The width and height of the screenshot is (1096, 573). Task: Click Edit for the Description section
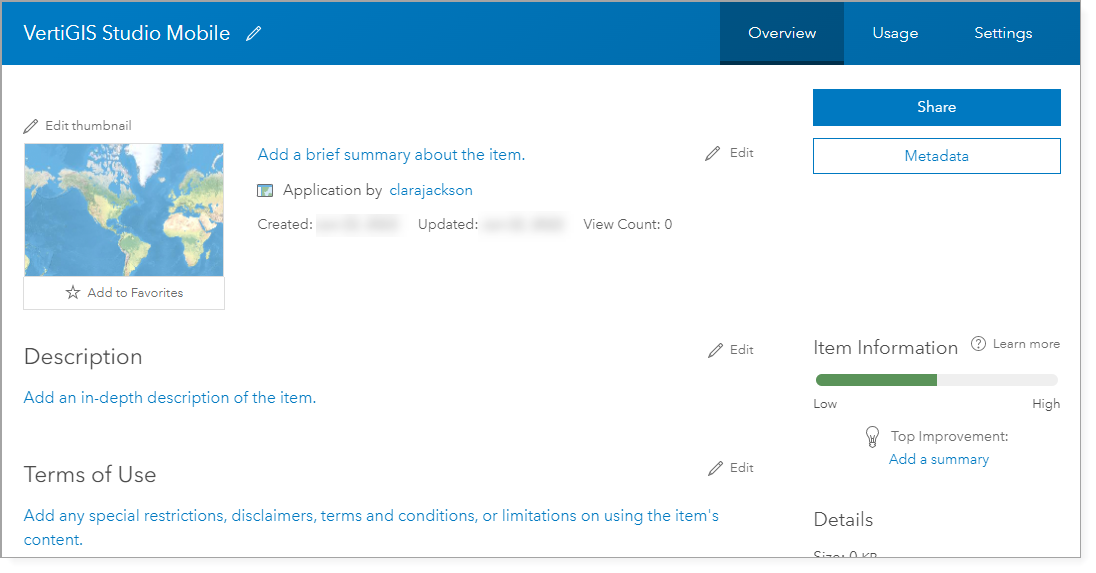coord(742,349)
